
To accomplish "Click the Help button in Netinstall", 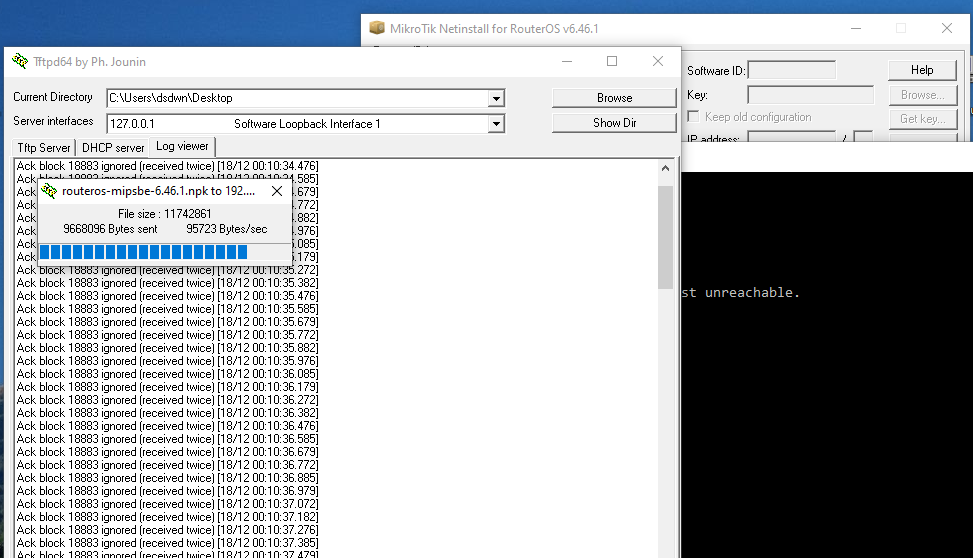I will pyautogui.click(x=922, y=70).
